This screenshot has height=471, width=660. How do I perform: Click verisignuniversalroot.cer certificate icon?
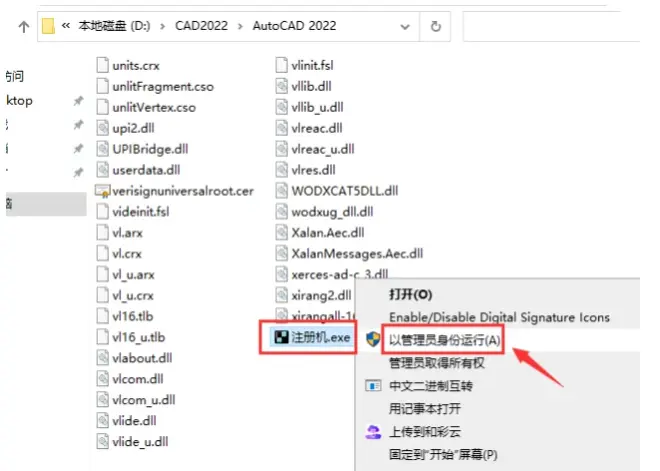[102, 191]
